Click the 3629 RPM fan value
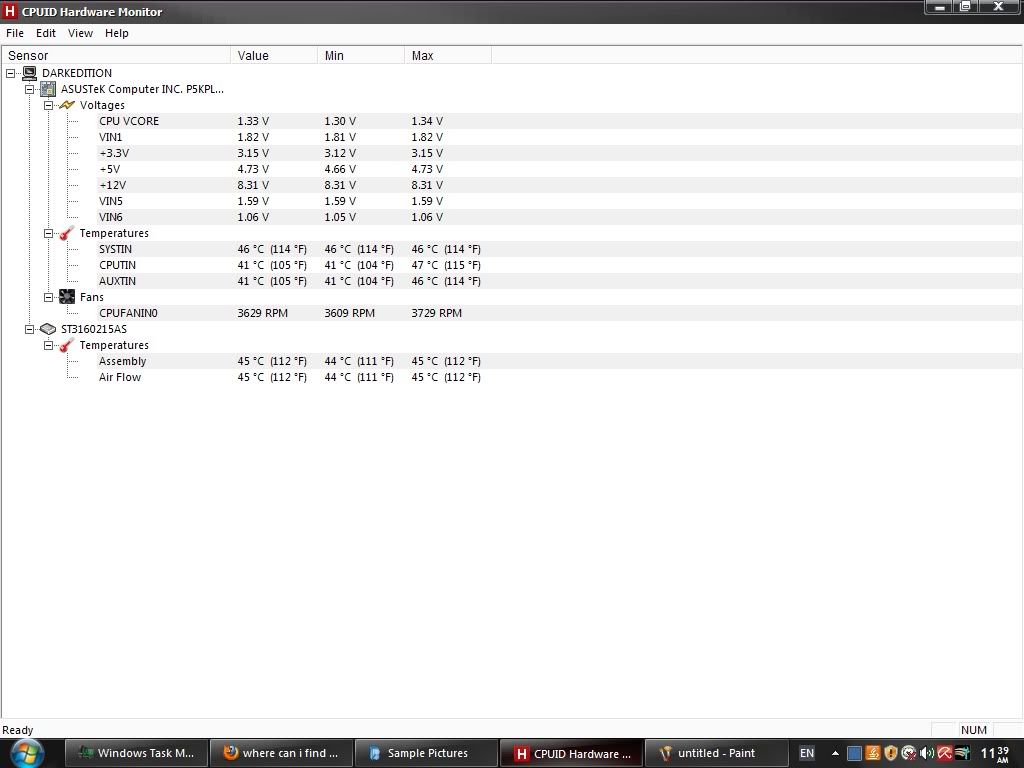The image size is (1024, 768). [x=263, y=313]
